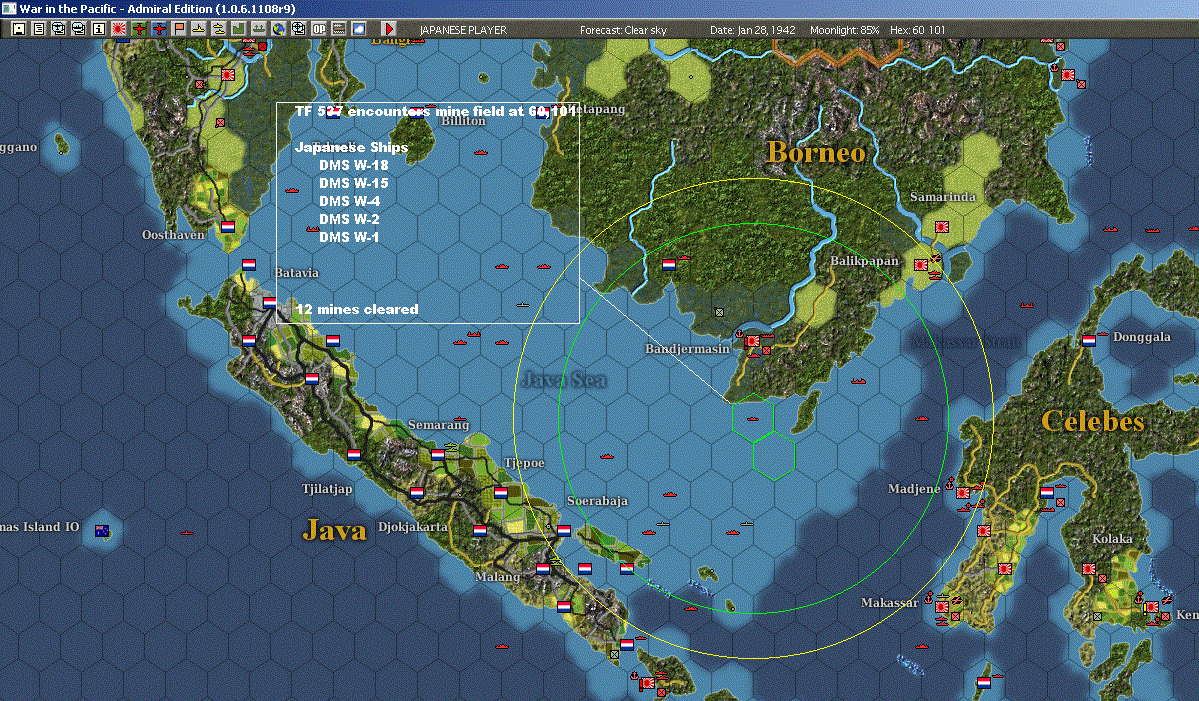Select red plane on green background icon
The image size is (1199, 701).
(x=139, y=29)
